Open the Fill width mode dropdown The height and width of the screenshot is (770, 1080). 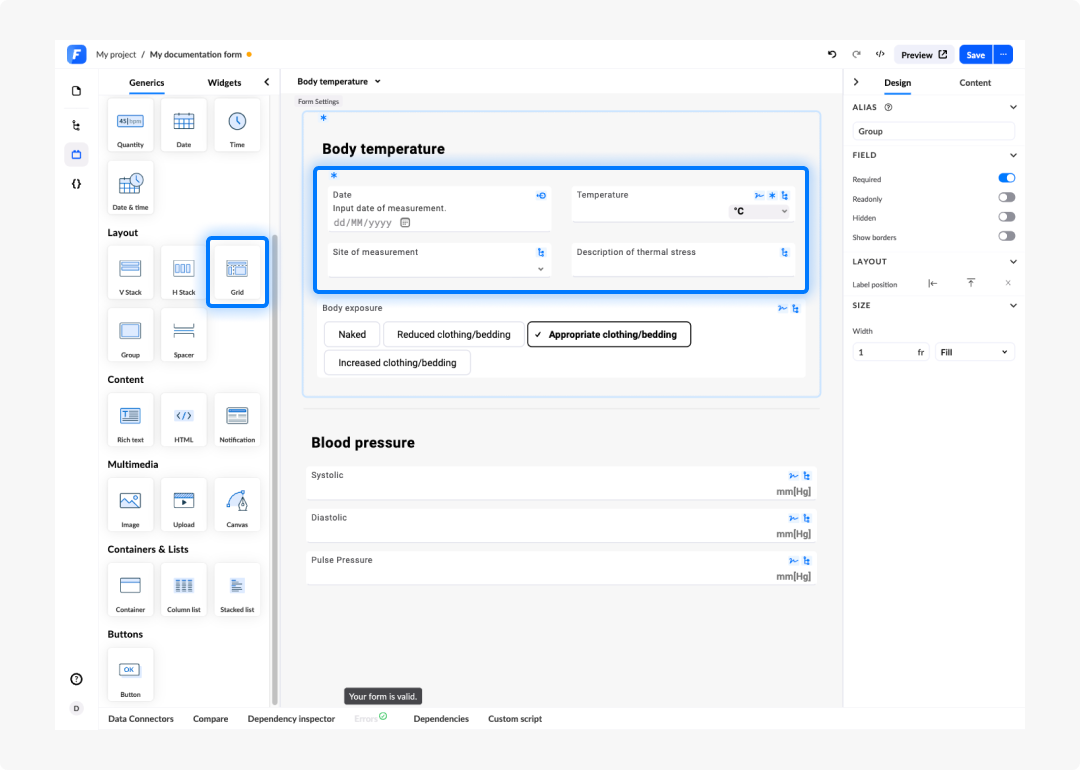click(x=974, y=353)
